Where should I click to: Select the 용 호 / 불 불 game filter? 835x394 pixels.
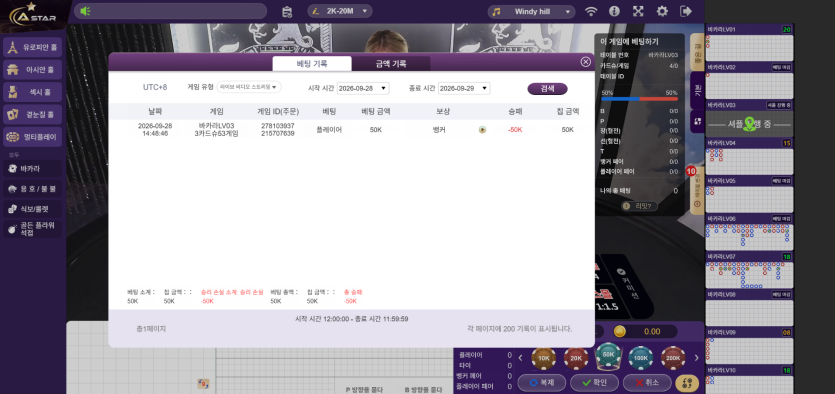tap(32, 188)
